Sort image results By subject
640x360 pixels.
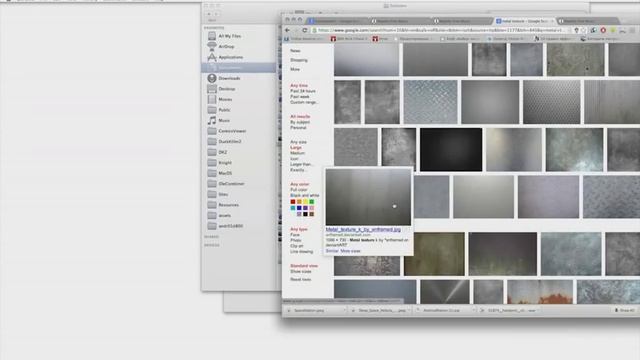point(300,122)
